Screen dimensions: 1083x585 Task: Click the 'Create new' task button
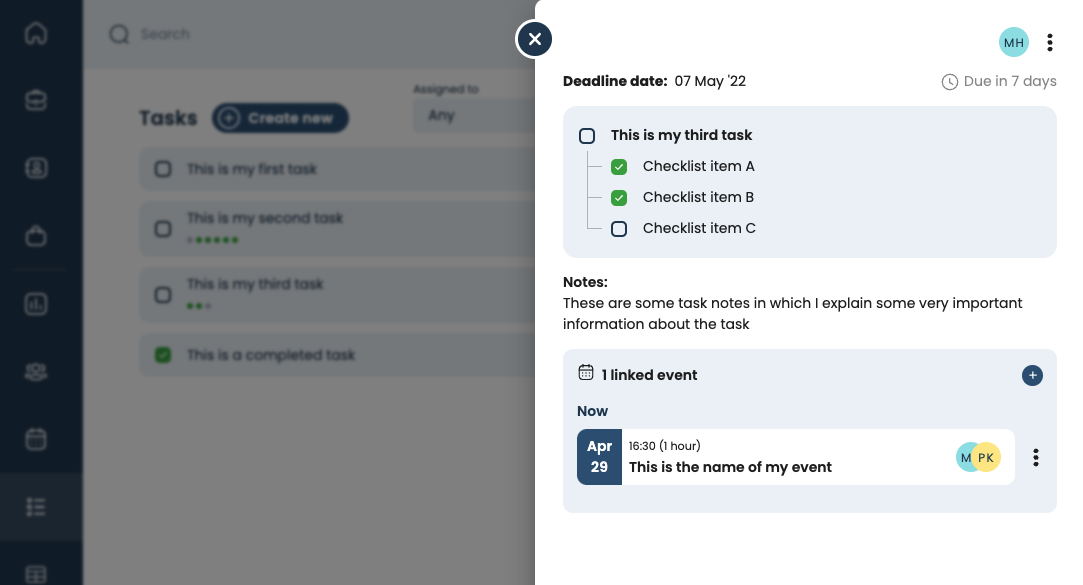coord(280,118)
